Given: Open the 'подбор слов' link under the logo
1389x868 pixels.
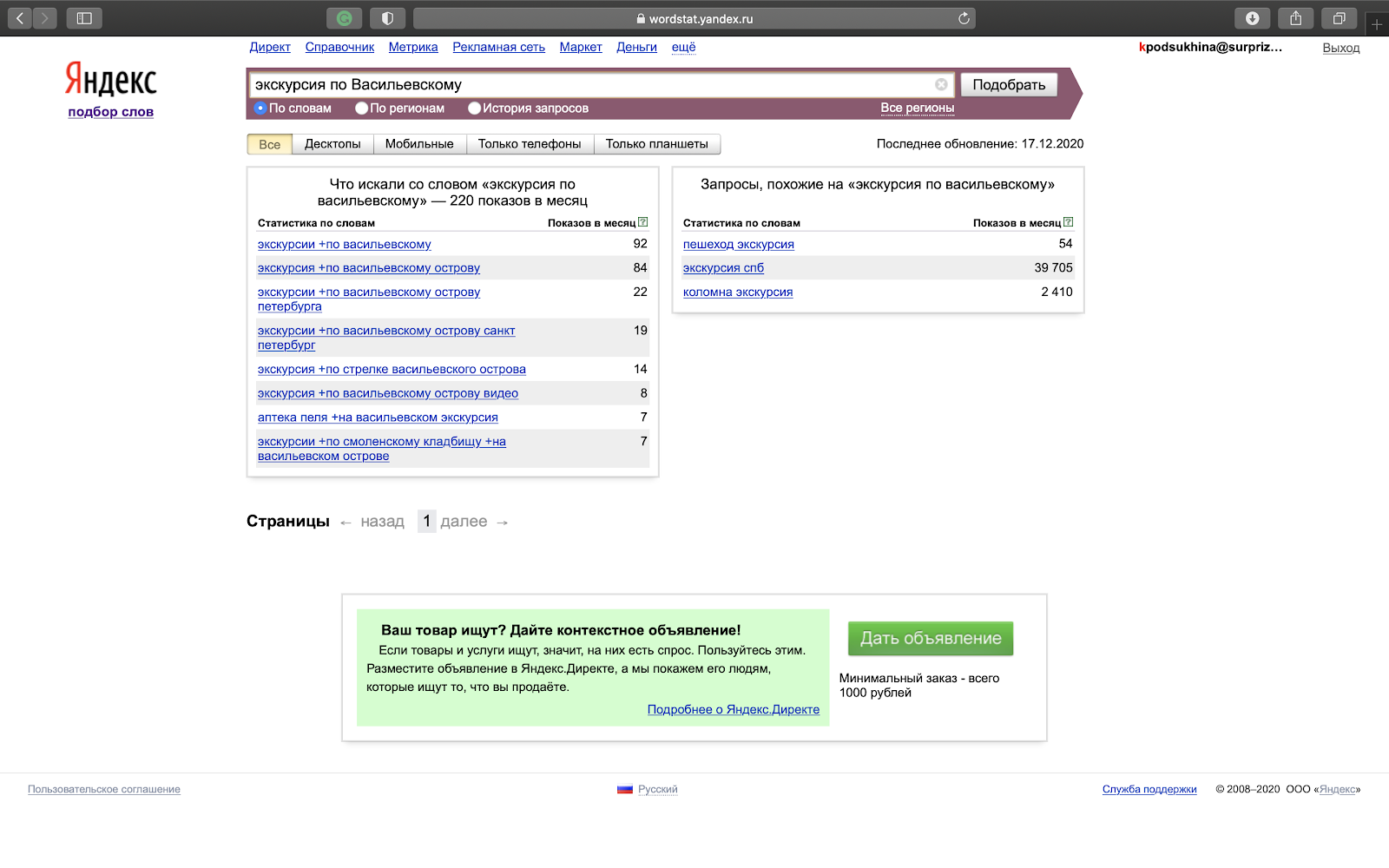Looking at the screenshot, I should coord(111,111).
